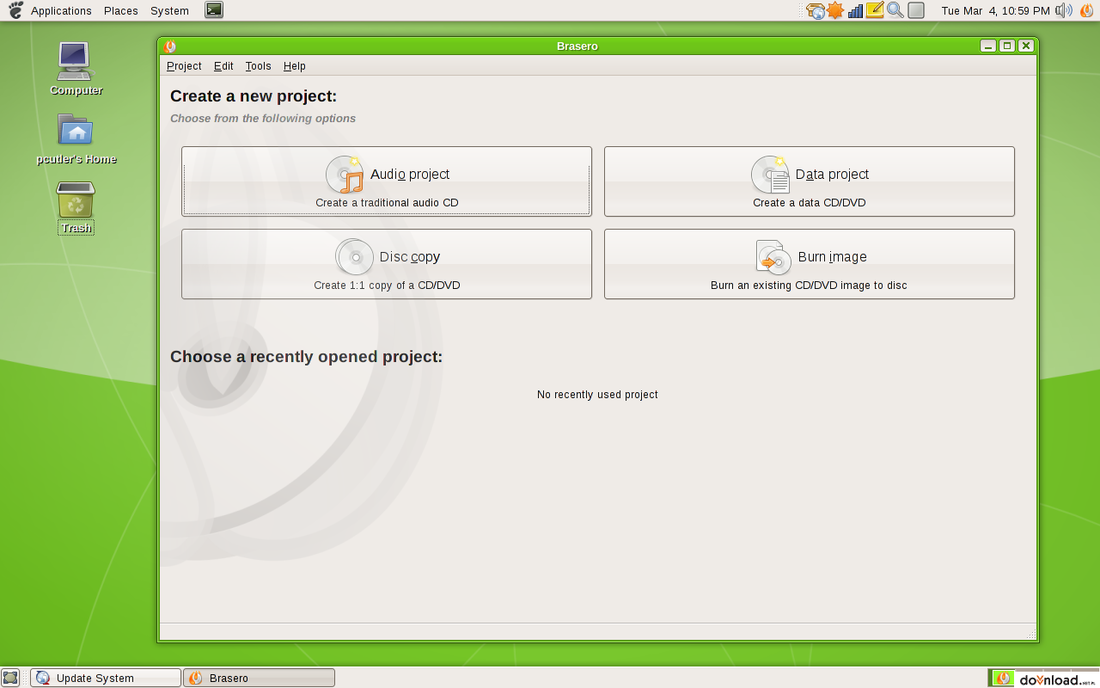Click the software update package tray icon
1100x688 pixels.
815,11
